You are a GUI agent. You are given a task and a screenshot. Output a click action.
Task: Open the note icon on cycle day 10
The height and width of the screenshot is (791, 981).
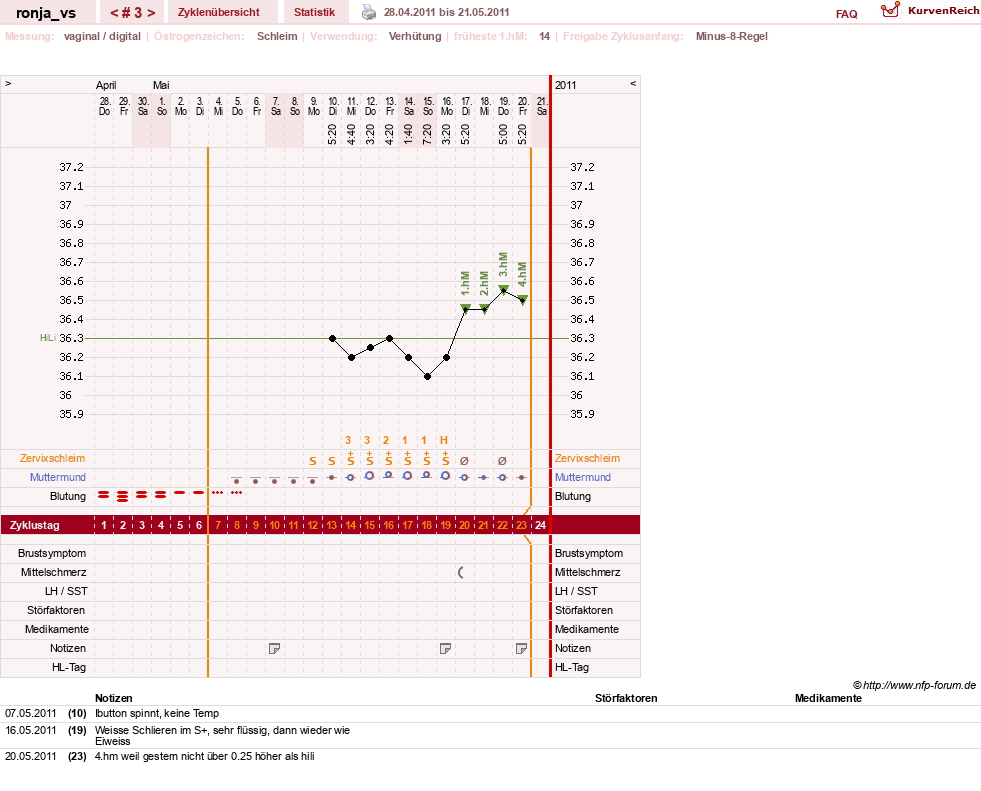tap(274, 648)
